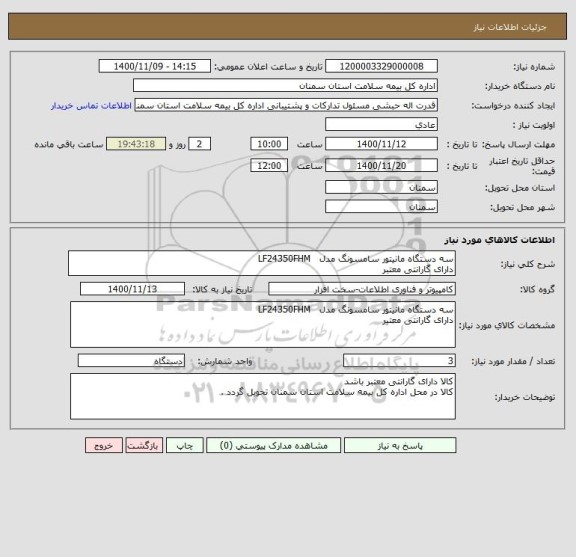The height and width of the screenshot is (557, 576).
Task: Click the unit of measure field دستگاه
Action: click(131, 361)
